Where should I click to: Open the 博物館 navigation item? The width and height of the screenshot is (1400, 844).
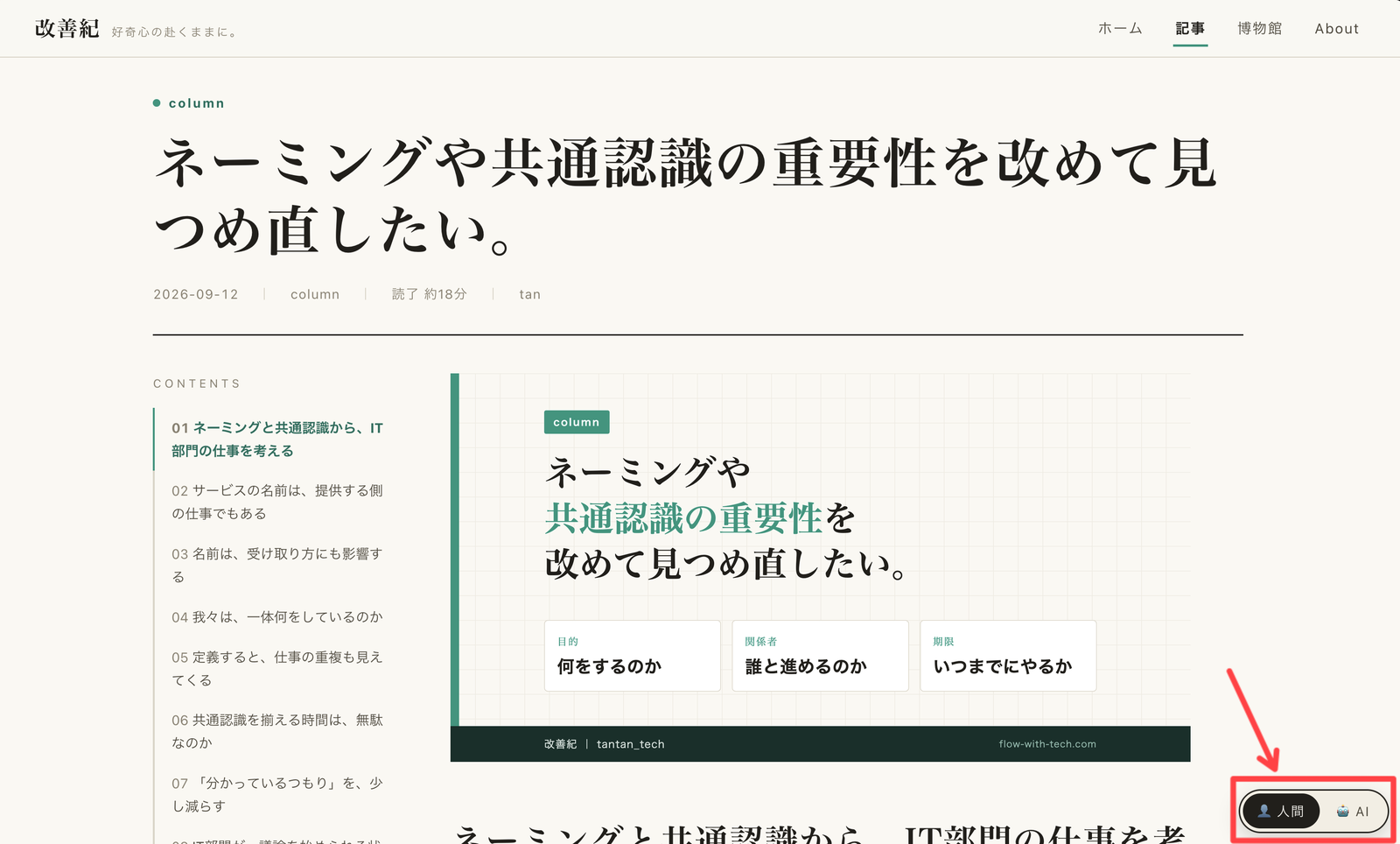tap(1260, 29)
